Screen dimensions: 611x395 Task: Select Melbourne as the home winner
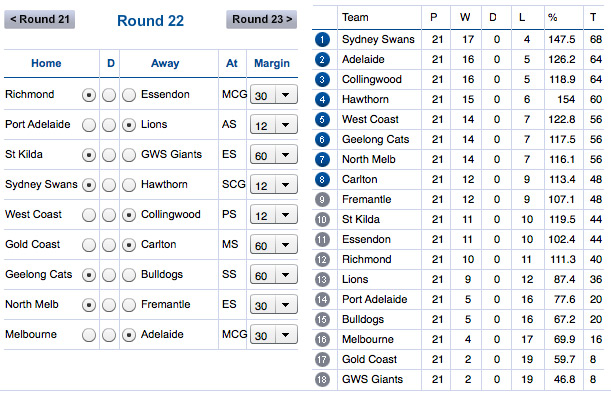(x=89, y=335)
